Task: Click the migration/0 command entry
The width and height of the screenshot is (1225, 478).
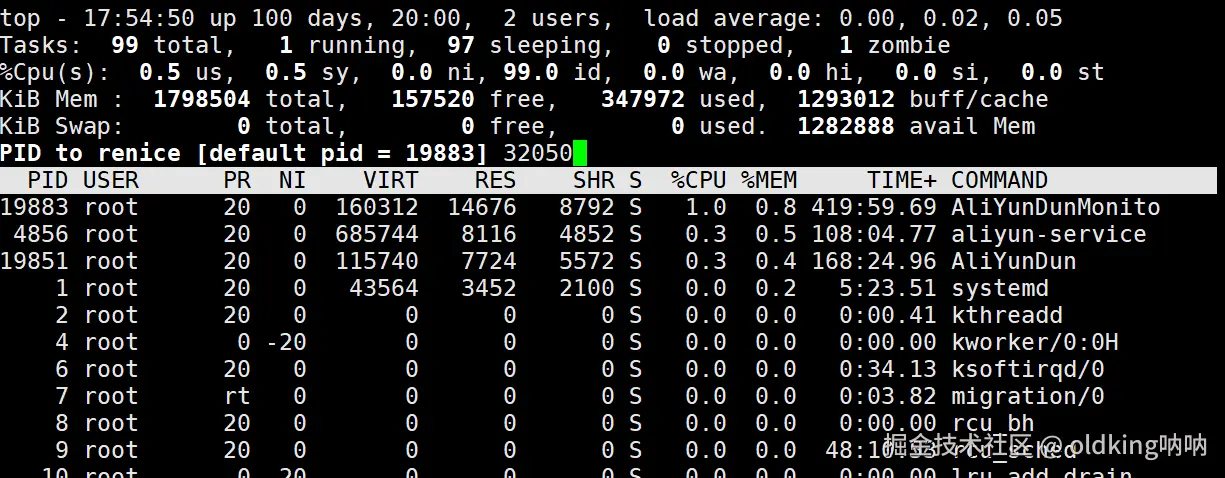Action: pos(1028,396)
